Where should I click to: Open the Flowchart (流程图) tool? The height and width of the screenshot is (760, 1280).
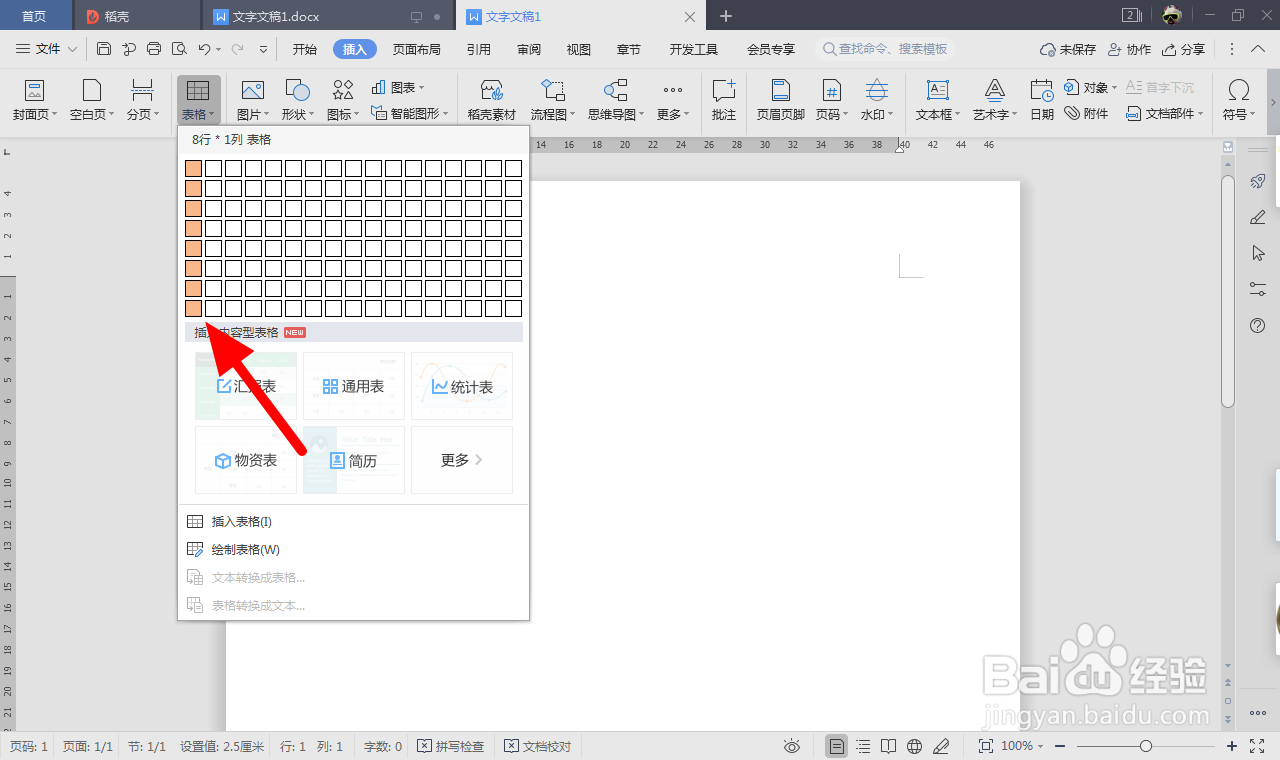(553, 101)
